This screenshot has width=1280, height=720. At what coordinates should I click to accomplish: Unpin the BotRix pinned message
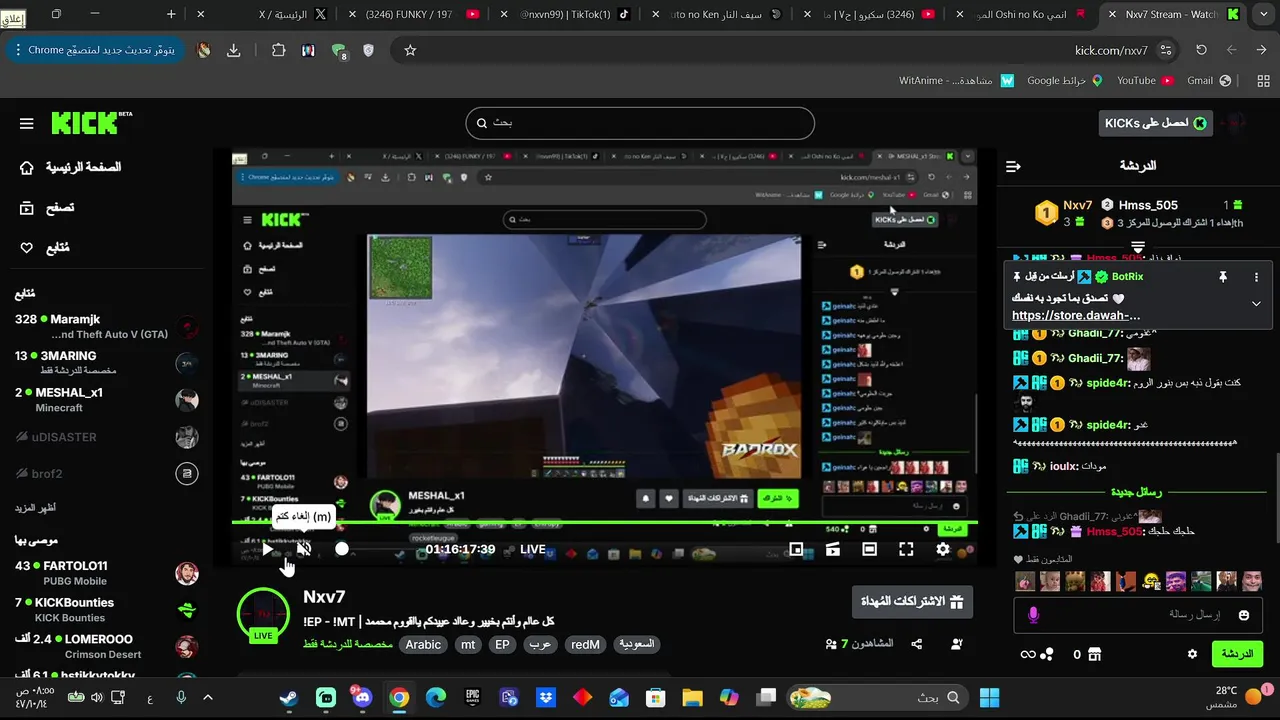(x=1222, y=277)
